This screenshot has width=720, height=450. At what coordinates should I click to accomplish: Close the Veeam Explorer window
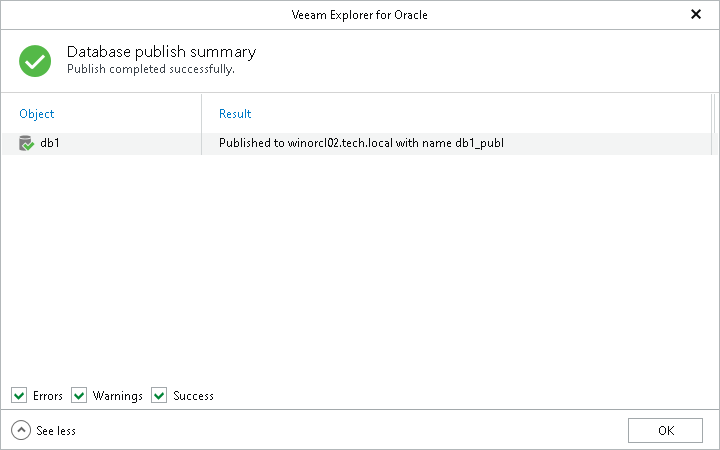pyautogui.click(x=696, y=14)
